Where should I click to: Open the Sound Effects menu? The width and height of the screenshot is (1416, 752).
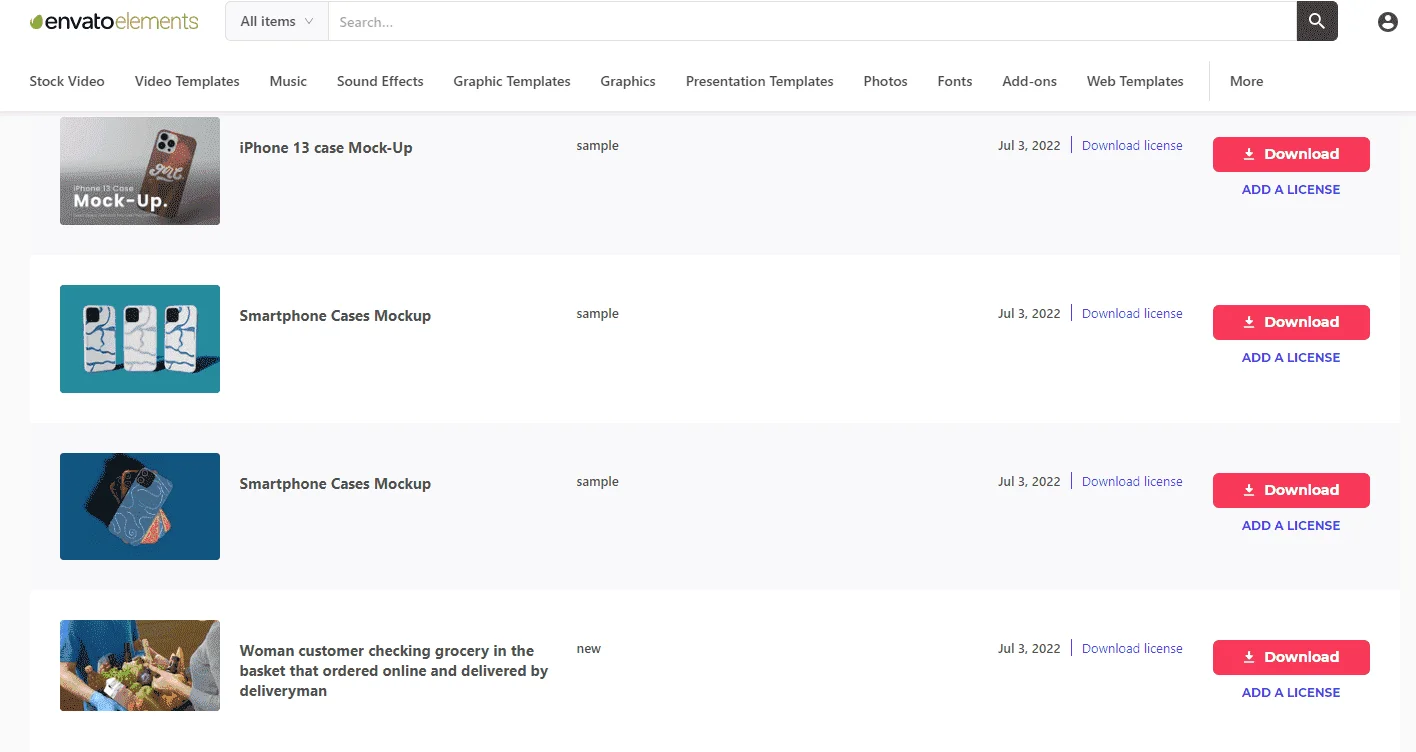point(380,81)
